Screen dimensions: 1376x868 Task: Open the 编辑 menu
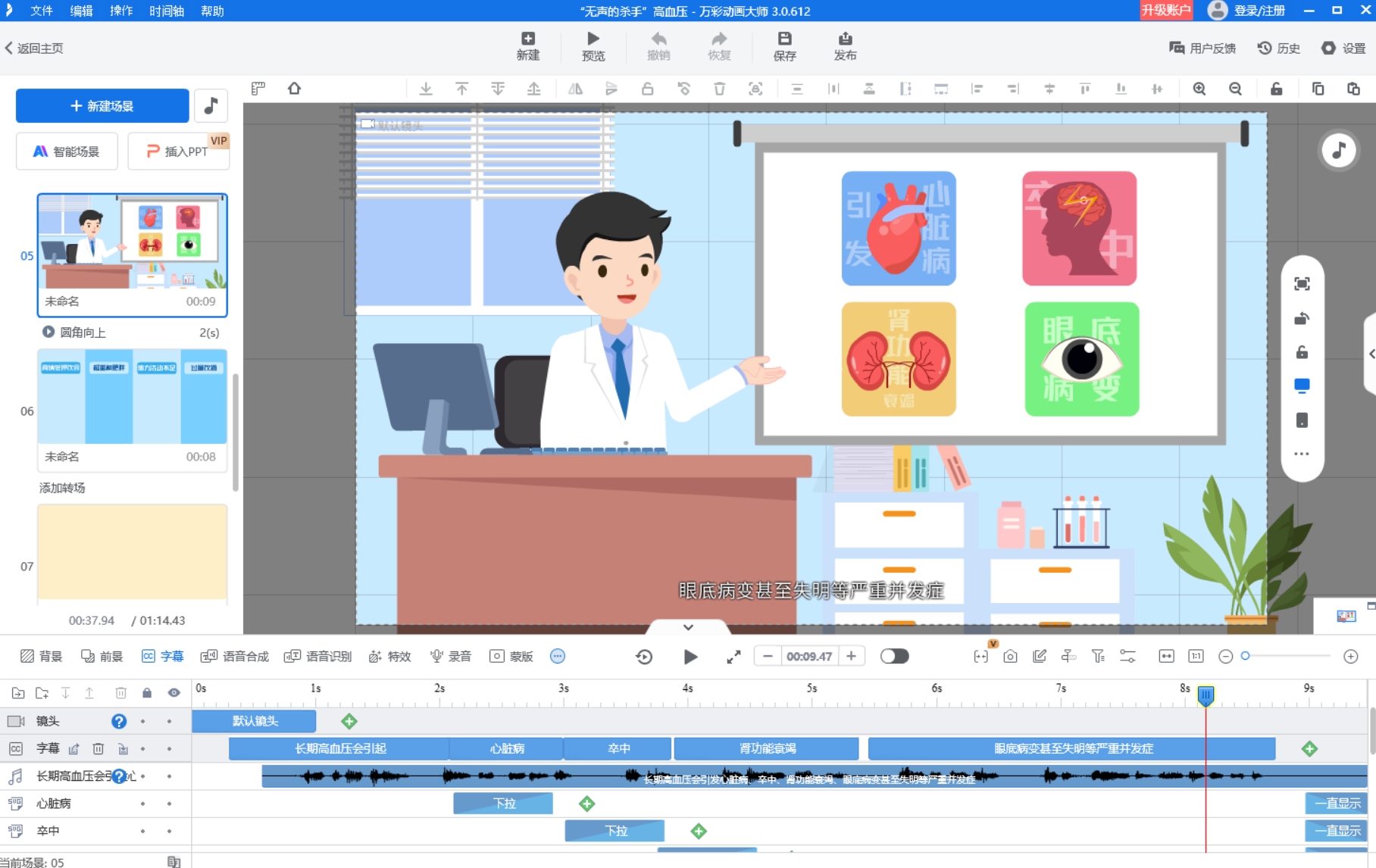click(81, 11)
